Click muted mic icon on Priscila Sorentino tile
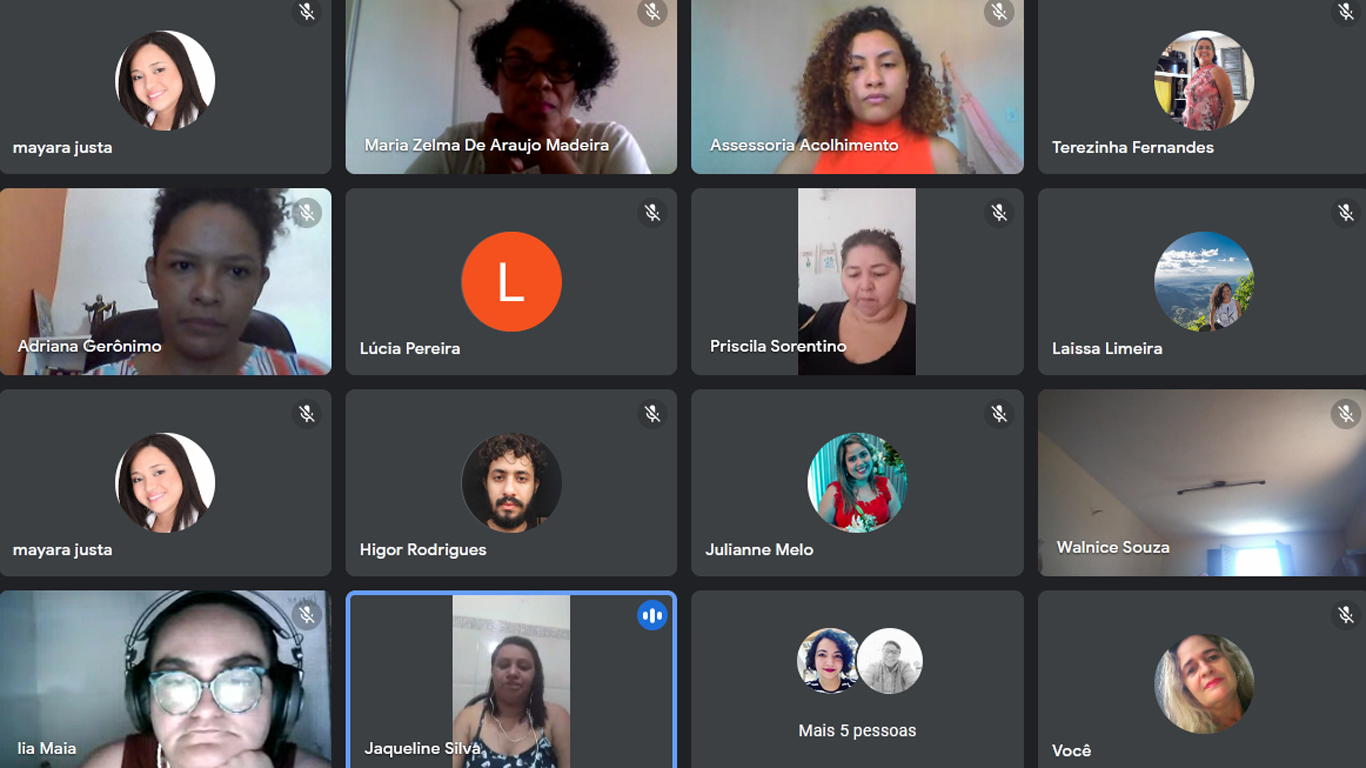 pyautogui.click(x=999, y=213)
